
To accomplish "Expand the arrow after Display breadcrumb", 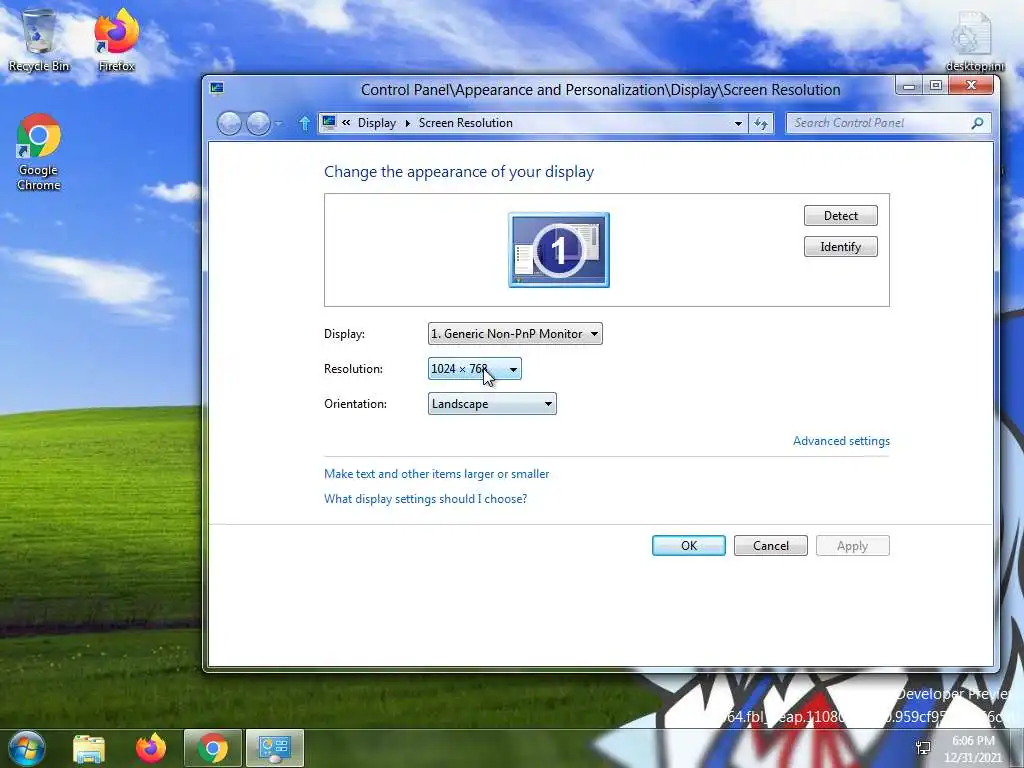I will [408, 123].
